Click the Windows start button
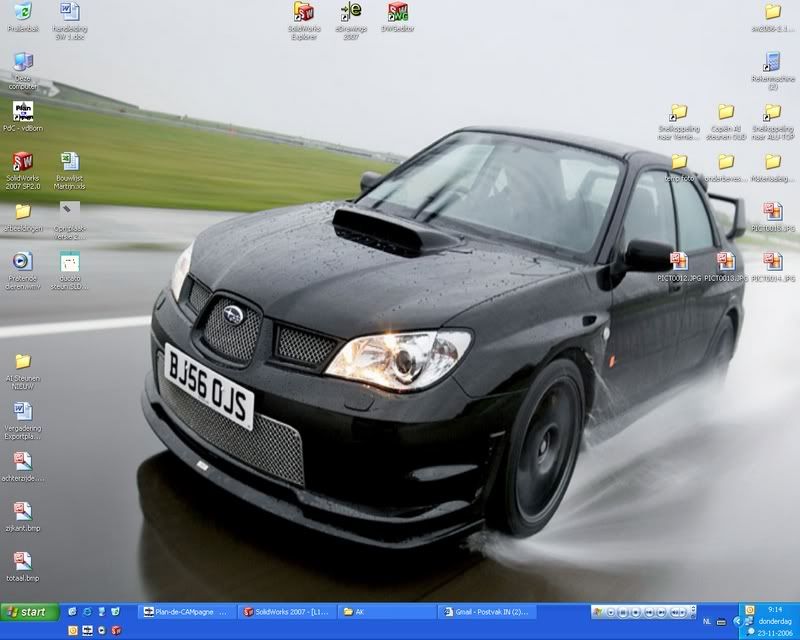 (30, 612)
